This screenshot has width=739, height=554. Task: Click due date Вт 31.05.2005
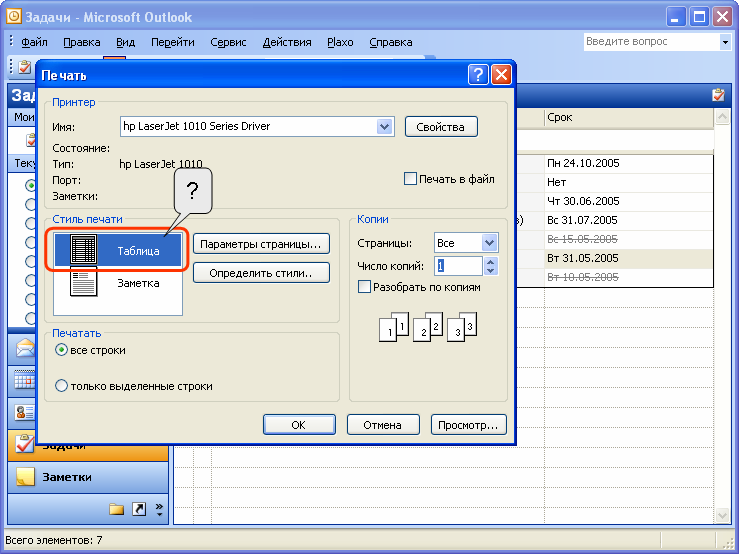click(582, 258)
